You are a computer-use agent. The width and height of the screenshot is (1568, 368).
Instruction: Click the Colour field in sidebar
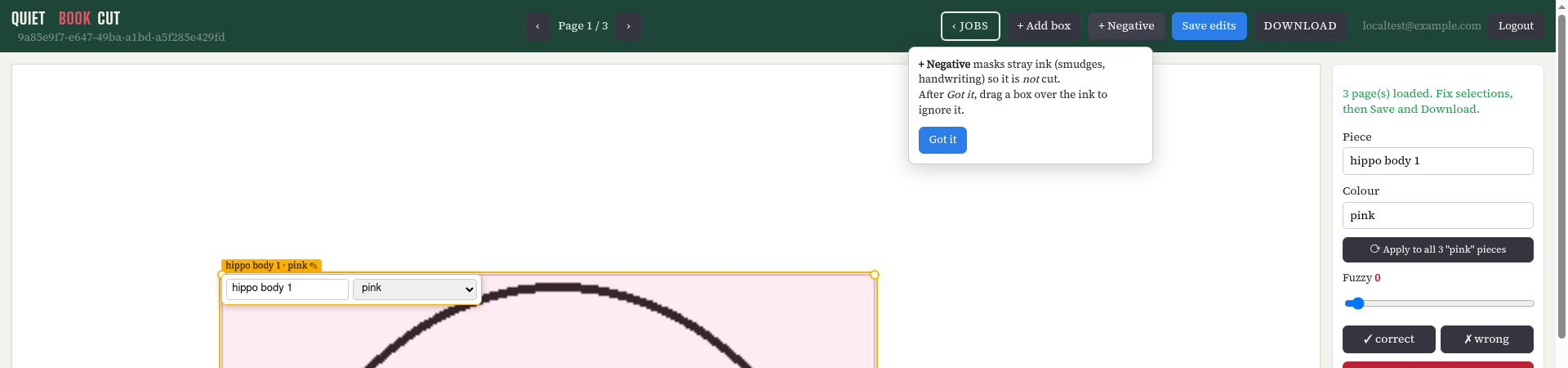pos(1437,216)
